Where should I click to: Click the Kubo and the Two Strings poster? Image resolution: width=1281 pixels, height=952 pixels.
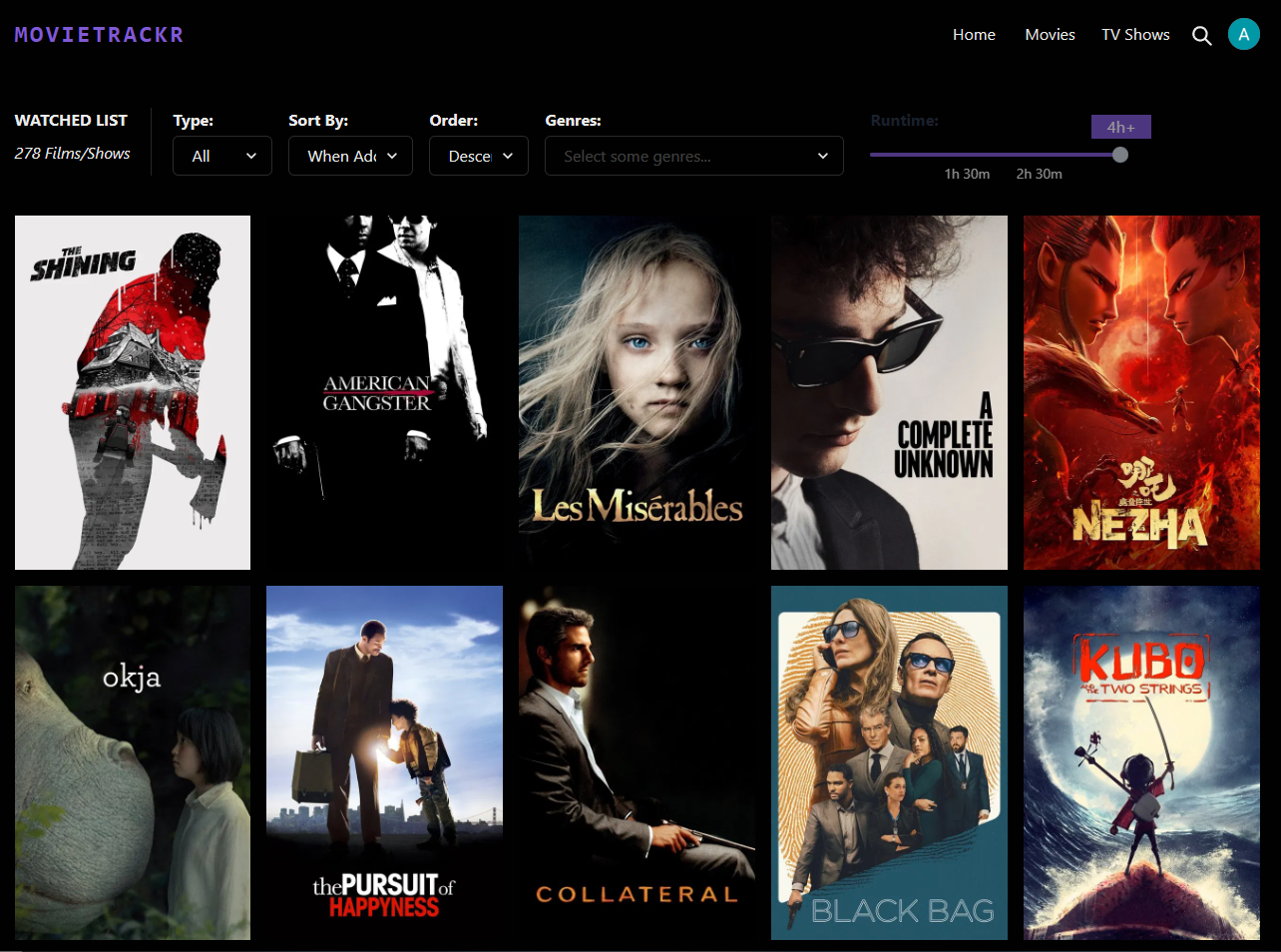[x=1141, y=762]
